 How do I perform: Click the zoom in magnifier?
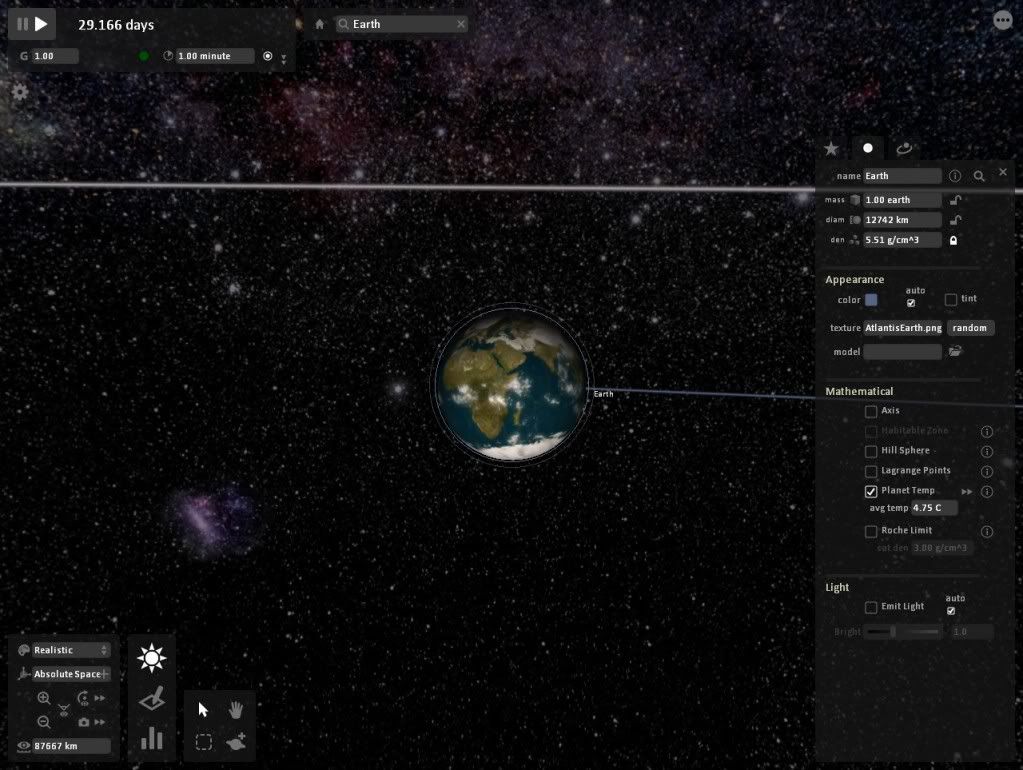44,698
